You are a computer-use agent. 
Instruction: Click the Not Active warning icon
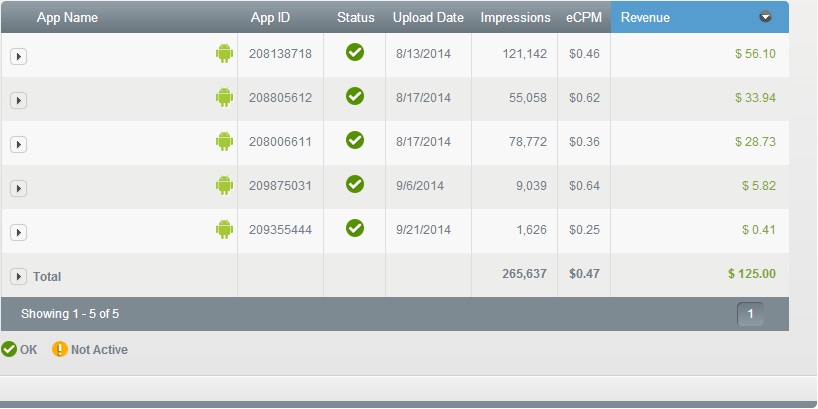click(59, 349)
